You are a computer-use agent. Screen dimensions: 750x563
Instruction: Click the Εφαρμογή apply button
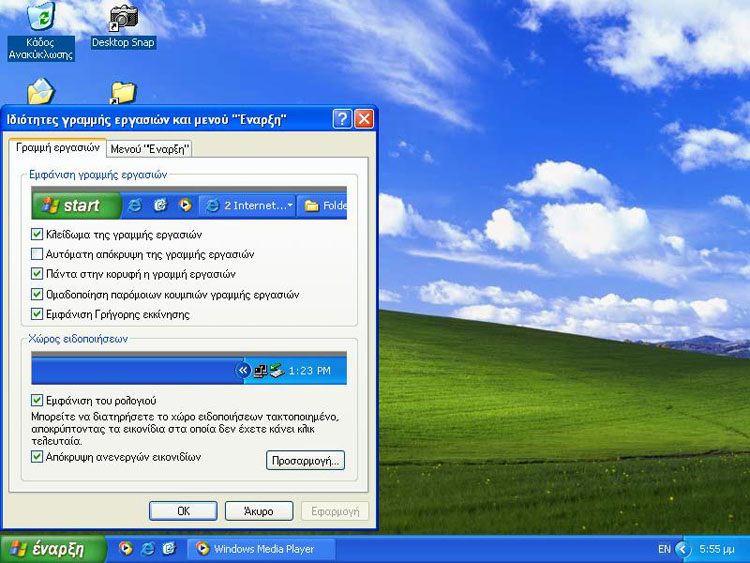pos(335,511)
